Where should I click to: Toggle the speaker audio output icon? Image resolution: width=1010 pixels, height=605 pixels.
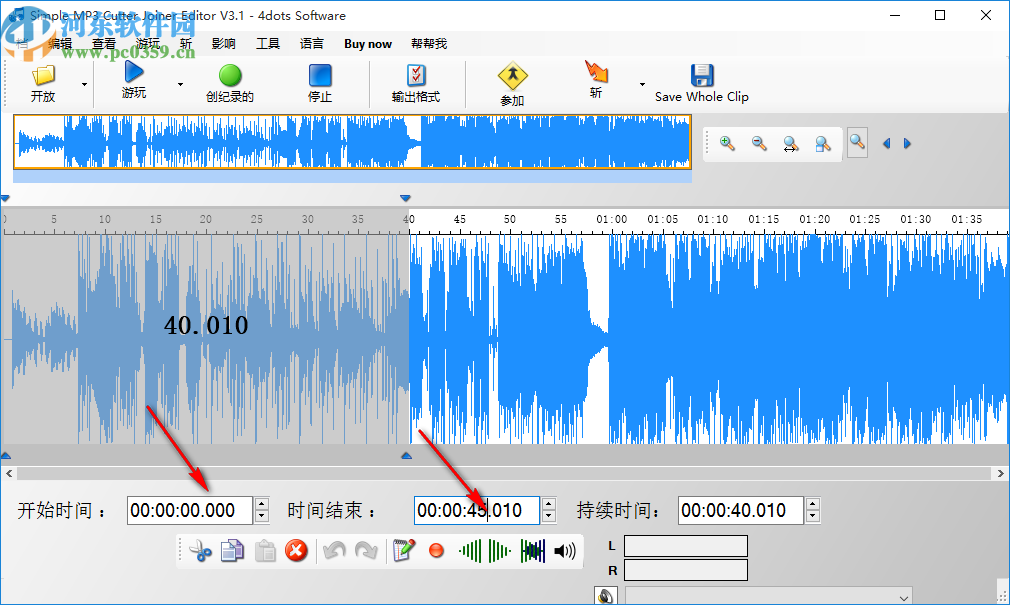pos(564,551)
